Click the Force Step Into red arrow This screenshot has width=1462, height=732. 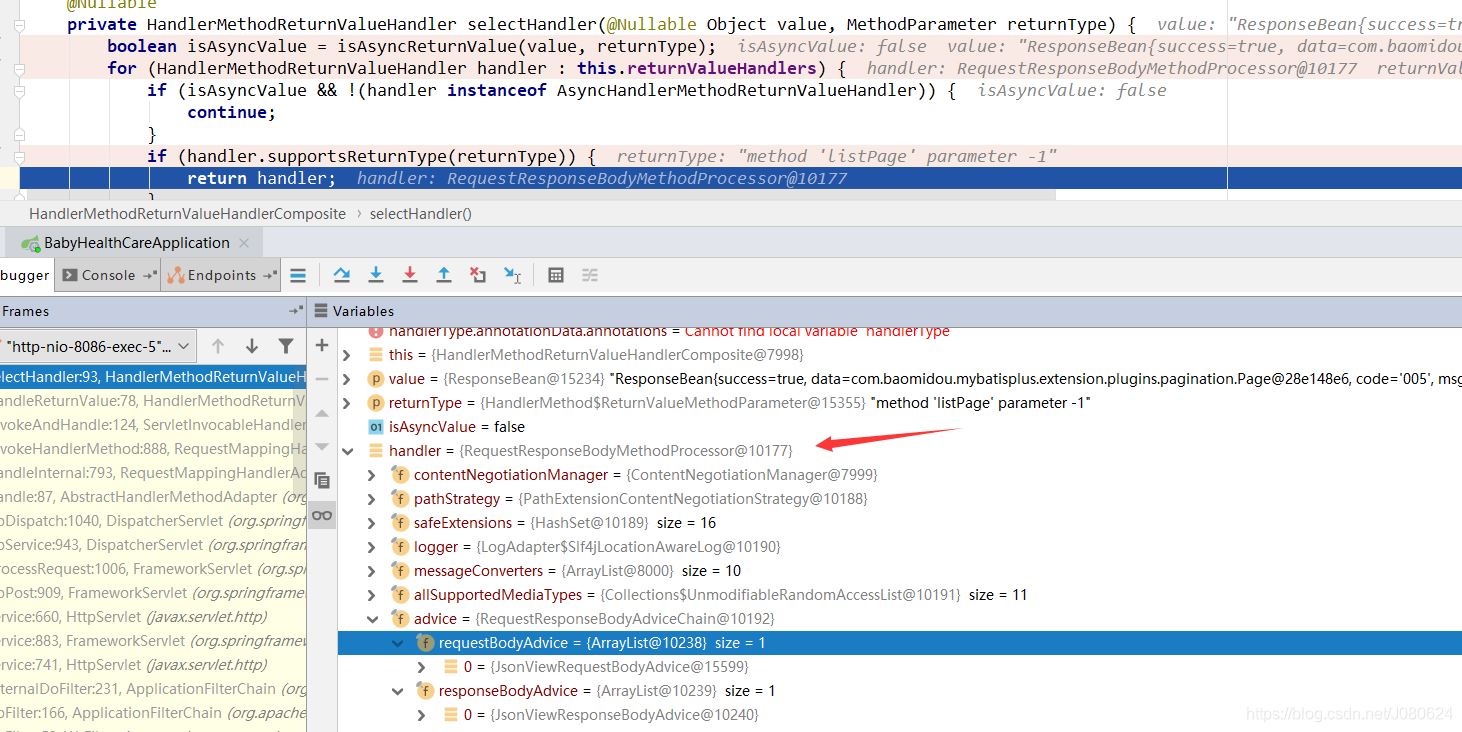410,275
